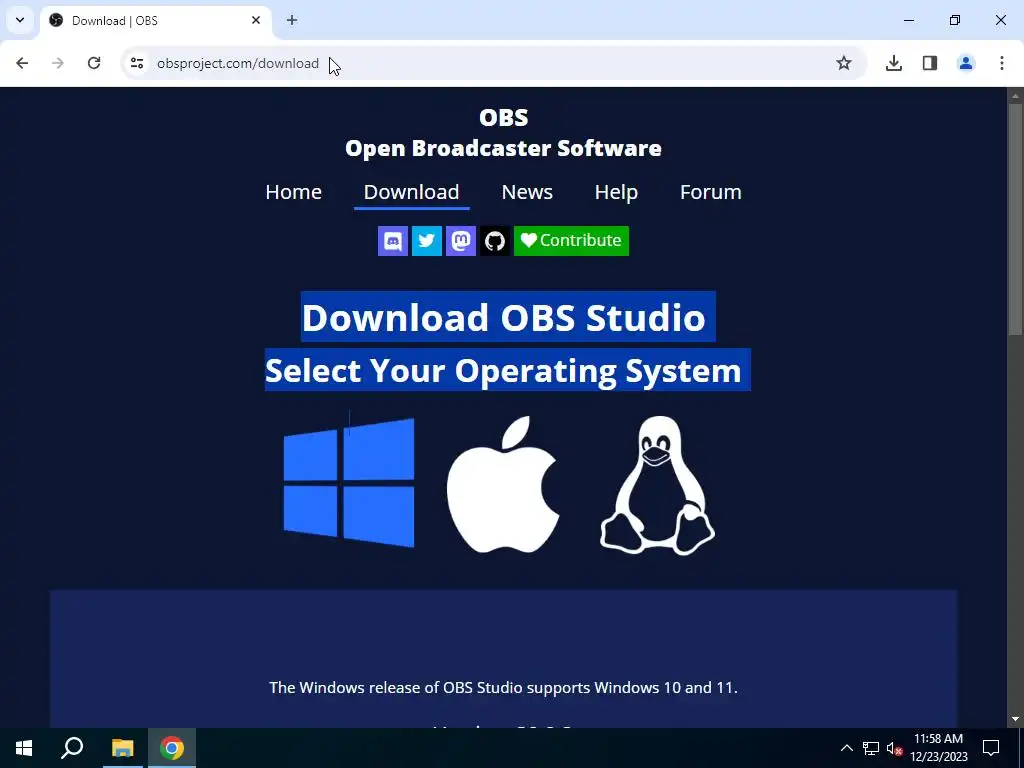This screenshot has height=768, width=1024.
Task: Restore down the Chrome window
Action: [955, 20]
